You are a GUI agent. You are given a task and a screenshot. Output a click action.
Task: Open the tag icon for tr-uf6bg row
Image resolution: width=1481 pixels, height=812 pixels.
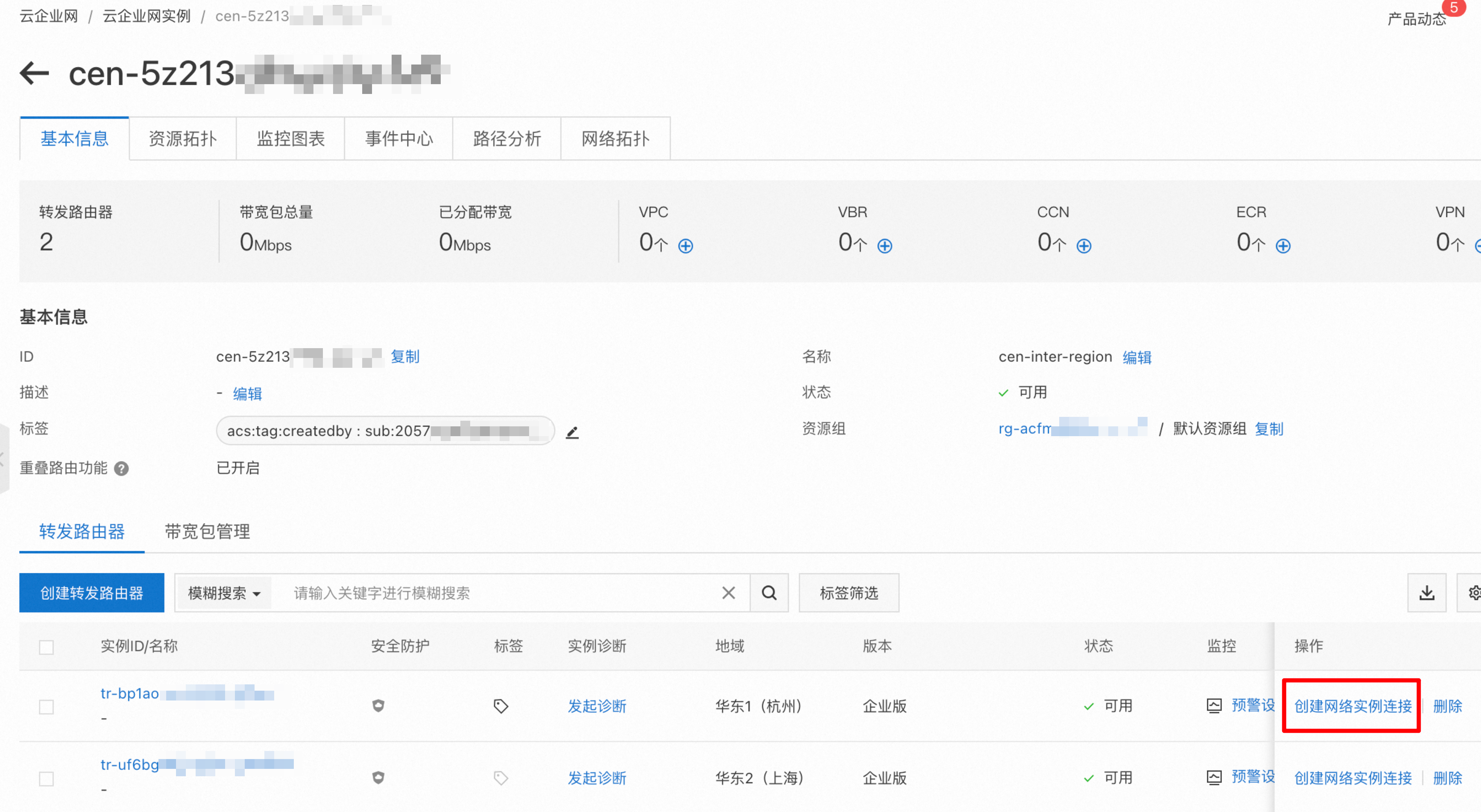tap(501, 778)
